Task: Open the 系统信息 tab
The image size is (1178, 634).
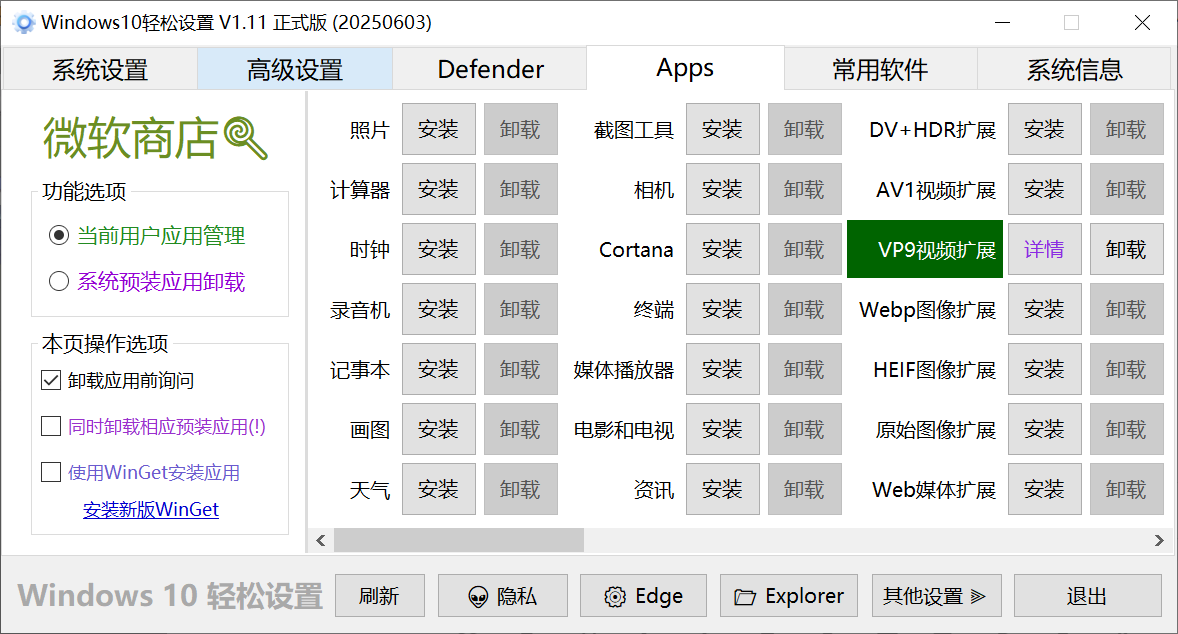Action: coord(1074,70)
